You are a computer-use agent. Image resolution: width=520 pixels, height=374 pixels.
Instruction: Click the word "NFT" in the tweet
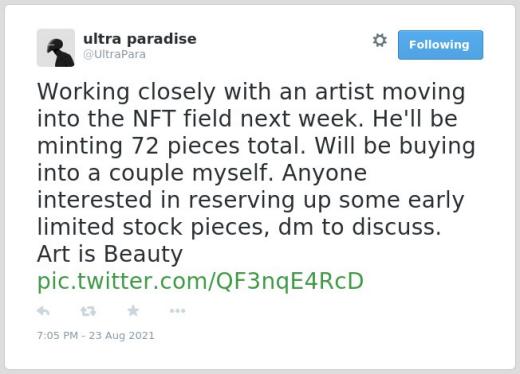coord(154,119)
